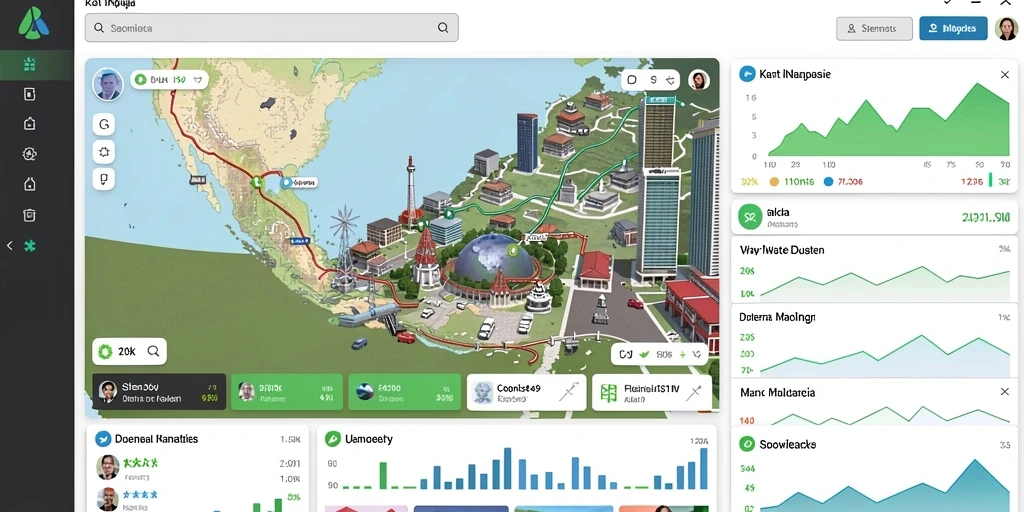The width and height of the screenshot is (1024, 512).
Task: Toggle the green check in bottom map pill
Action: [x=645, y=354]
